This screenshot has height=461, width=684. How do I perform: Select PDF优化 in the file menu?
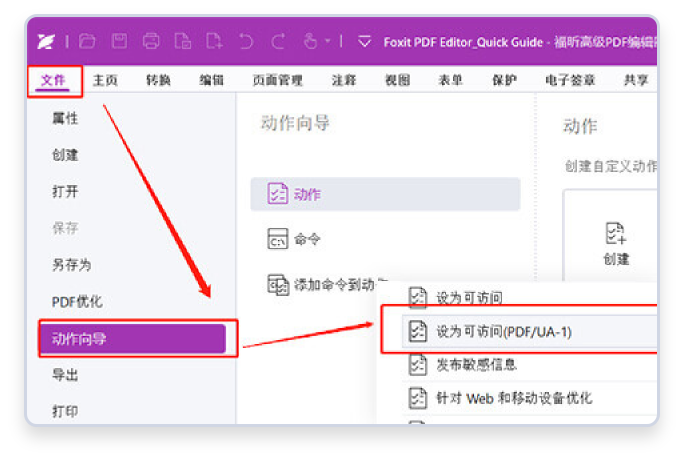click(77, 301)
